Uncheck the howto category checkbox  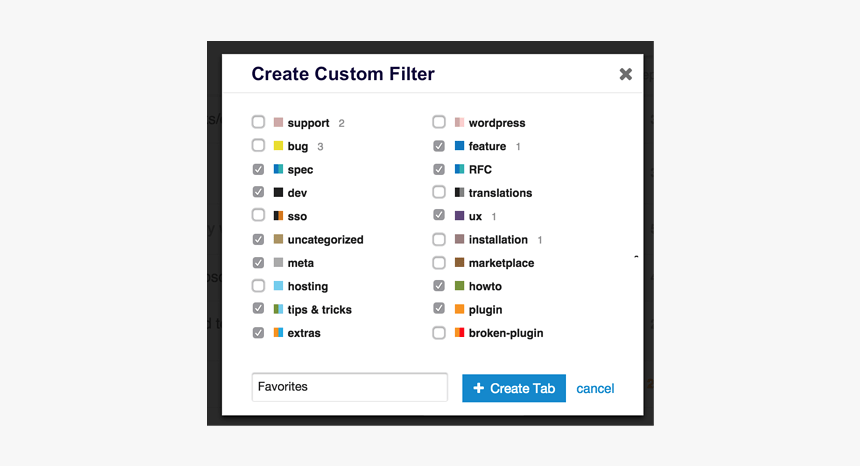click(439, 286)
